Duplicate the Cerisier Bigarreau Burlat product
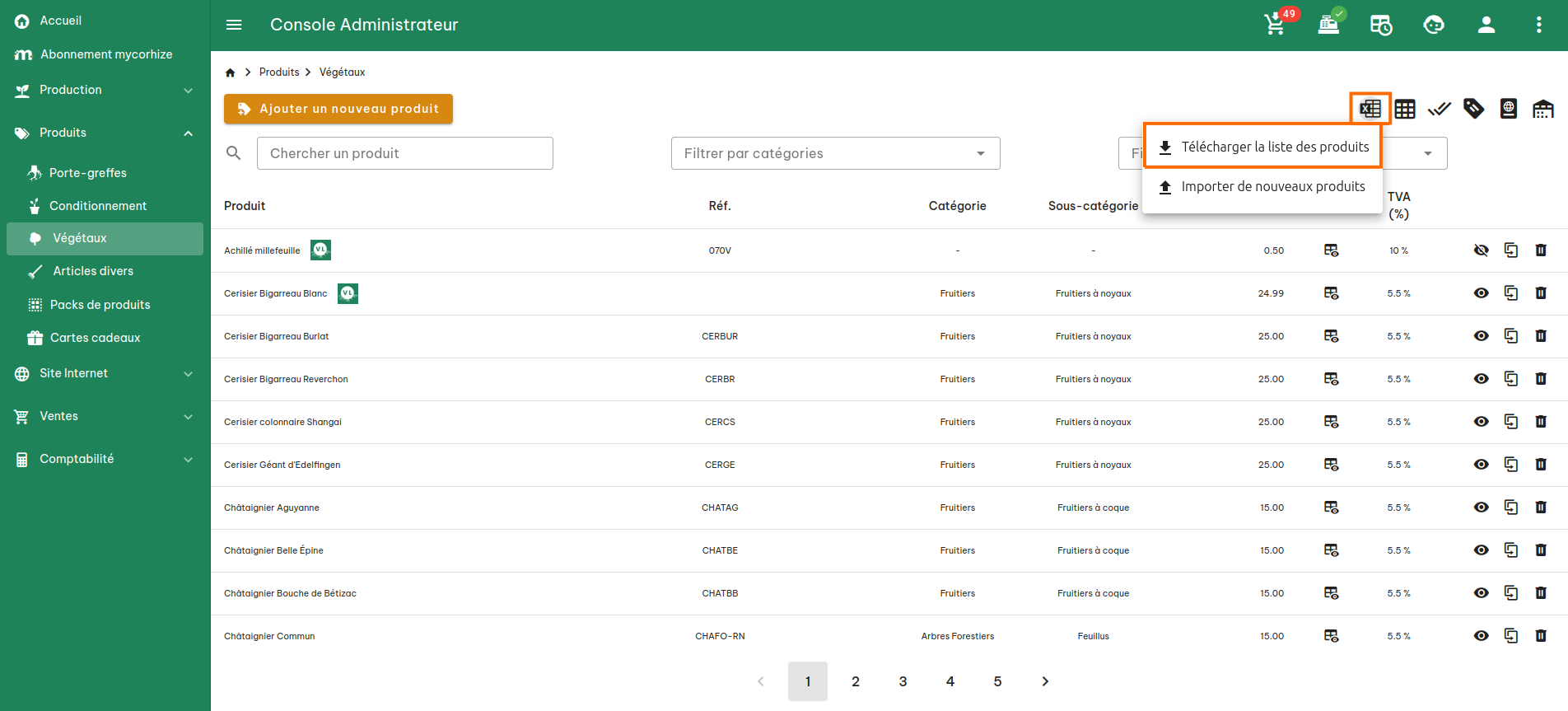This screenshot has height=711, width=1568. [1511, 336]
